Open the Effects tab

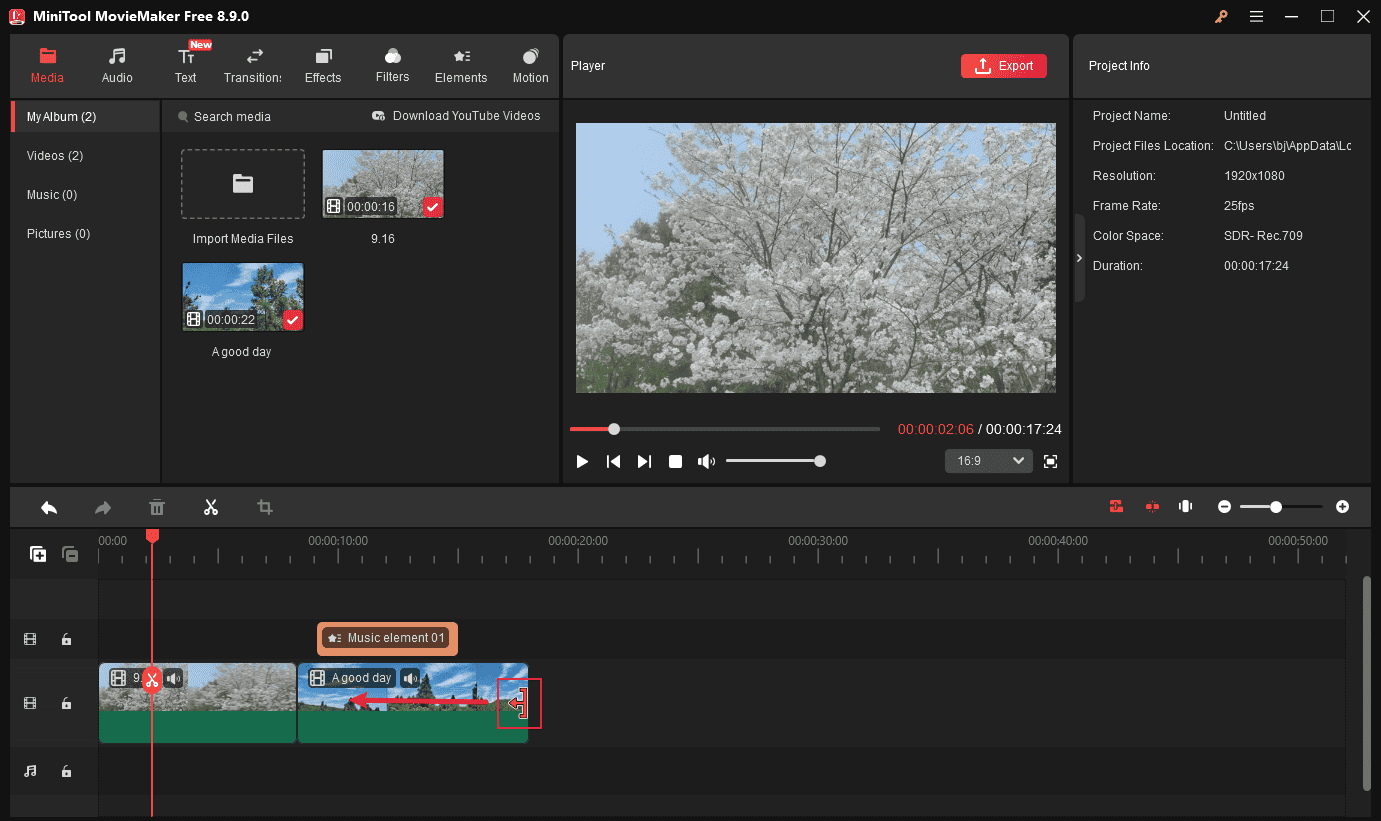click(x=323, y=66)
